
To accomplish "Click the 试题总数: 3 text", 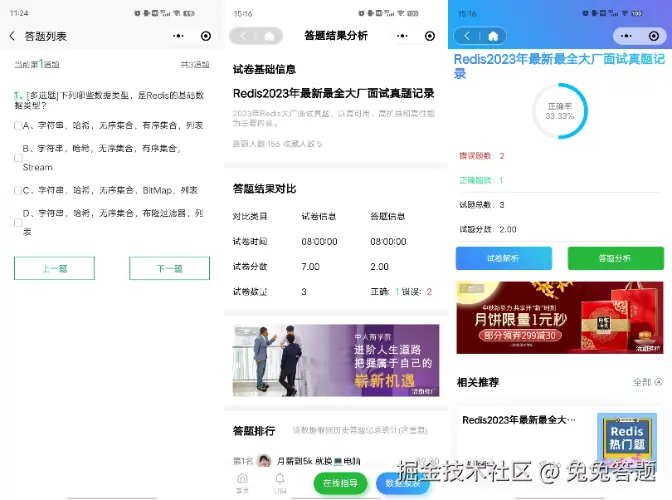I will [x=482, y=205].
